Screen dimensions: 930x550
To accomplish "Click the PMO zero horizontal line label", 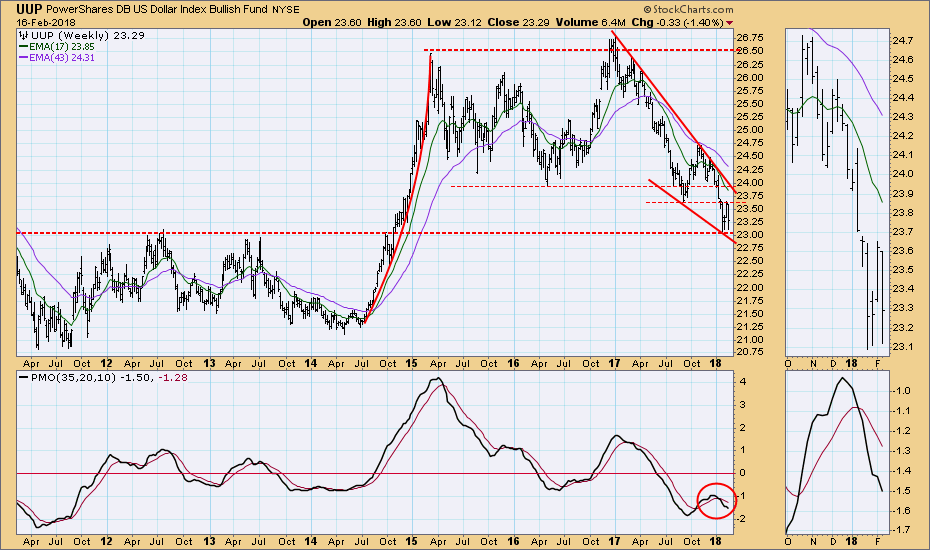I will tap(742, 473).
